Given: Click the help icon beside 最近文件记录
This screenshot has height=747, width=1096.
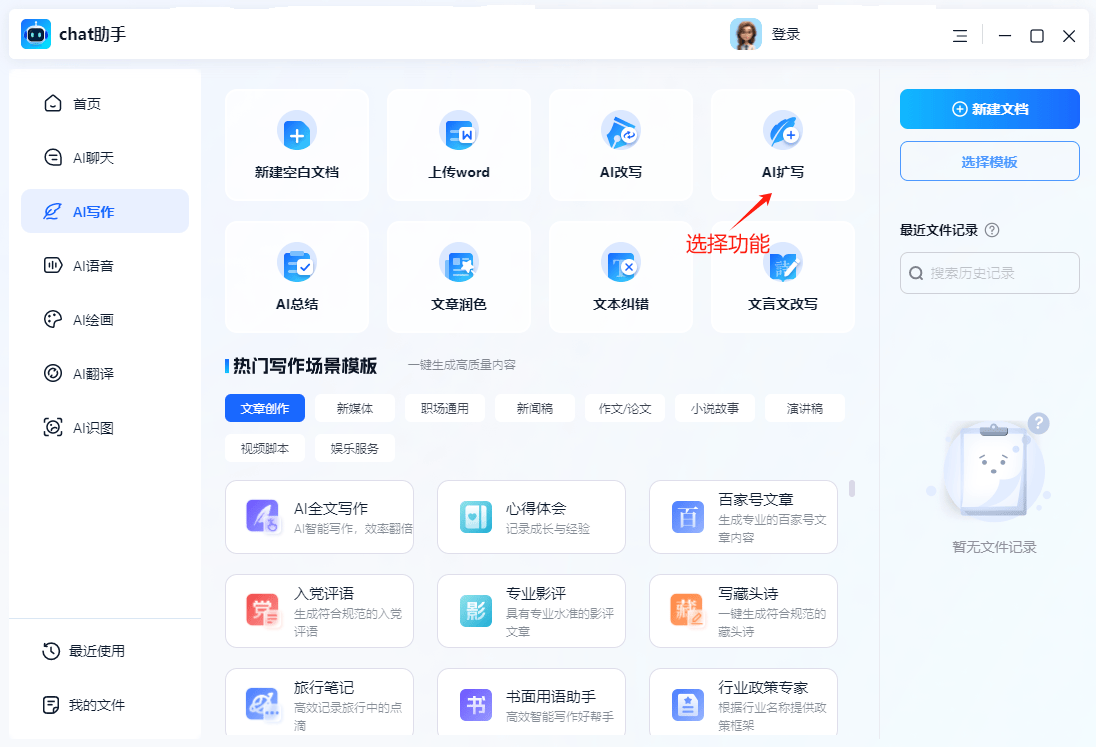Looking at the screenshot, I should coord(992,230).
